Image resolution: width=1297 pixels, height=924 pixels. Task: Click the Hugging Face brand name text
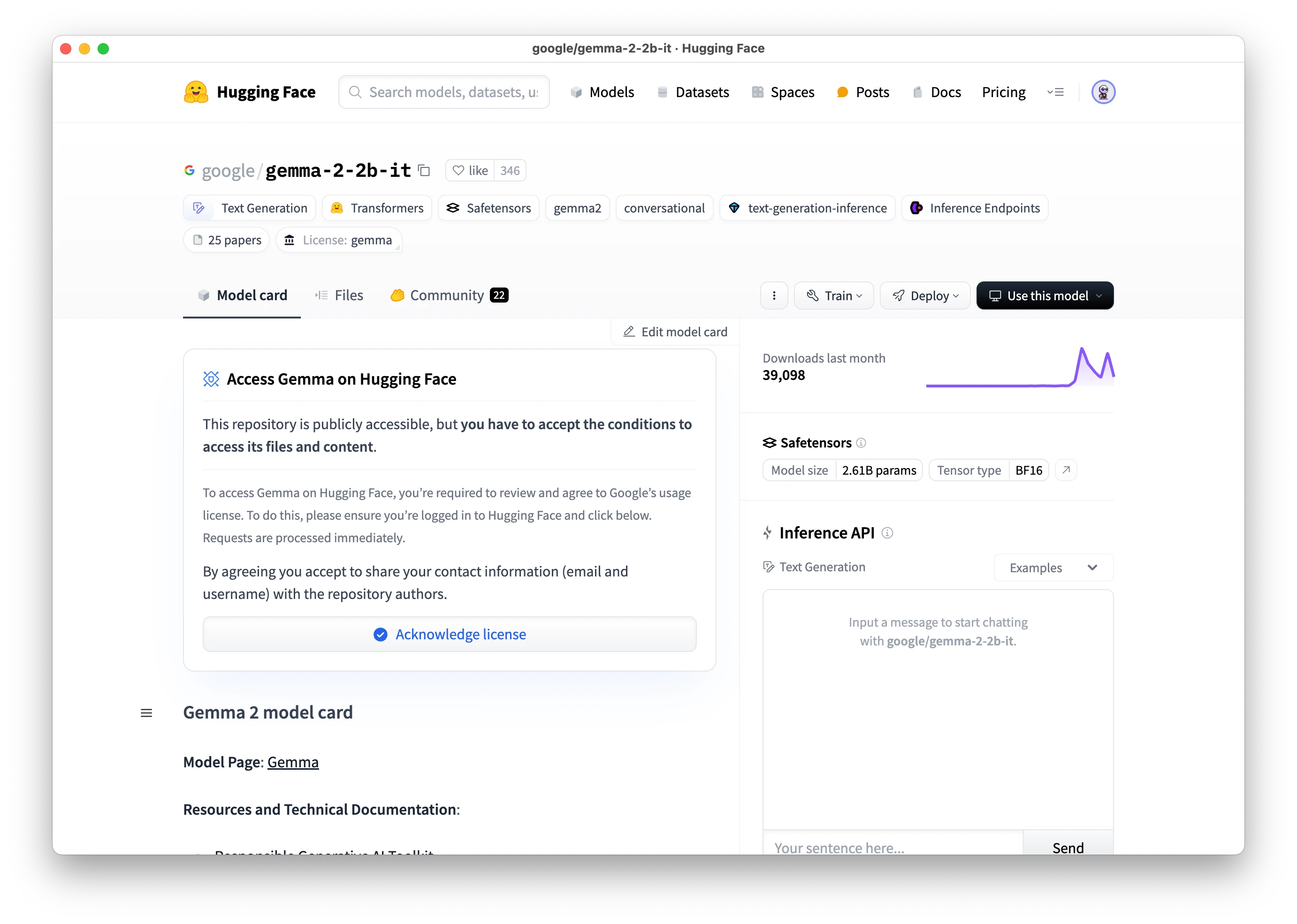pyautogui.click(x=266, y=91)
